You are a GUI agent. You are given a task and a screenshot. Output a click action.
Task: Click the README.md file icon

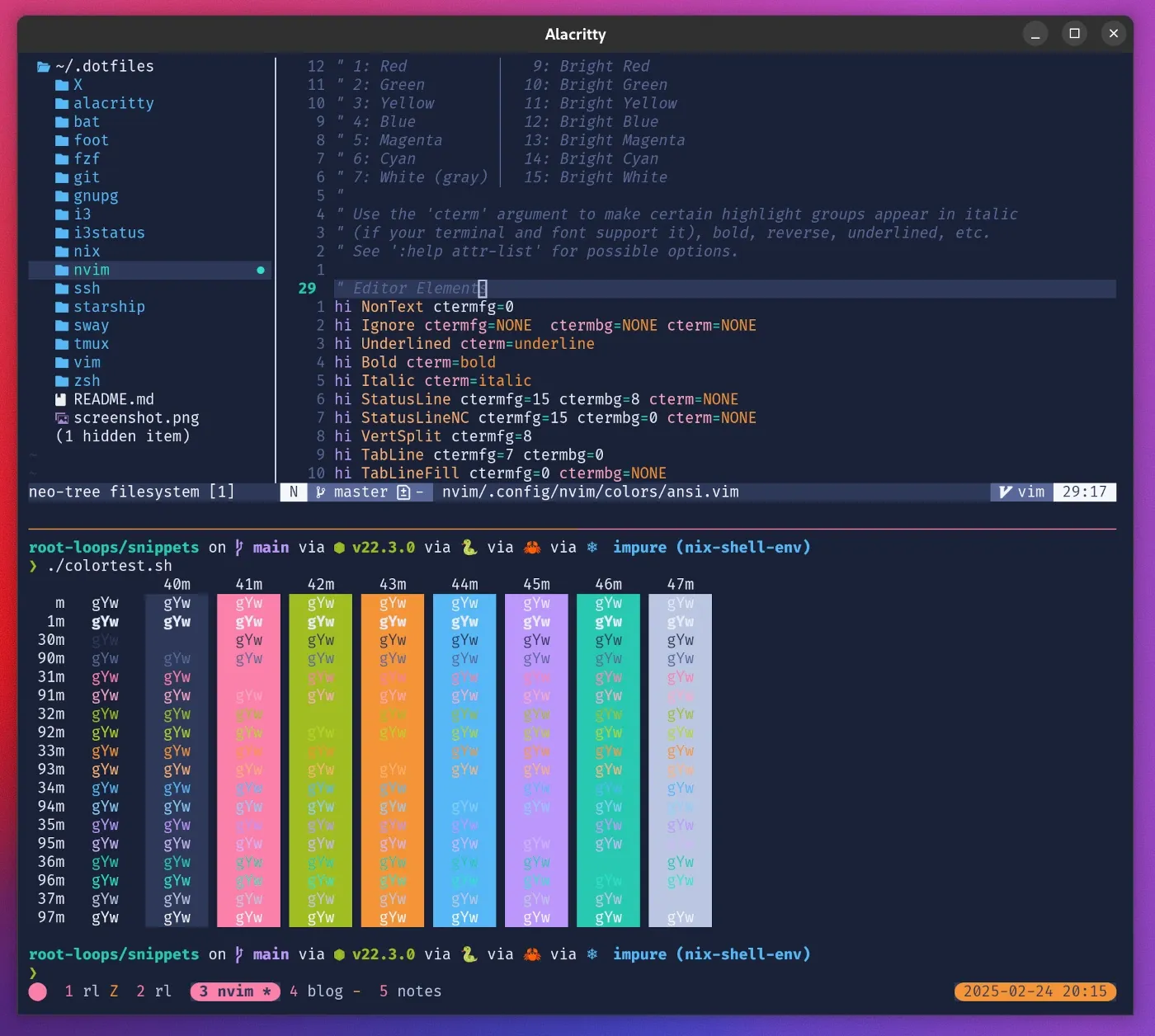61,400
